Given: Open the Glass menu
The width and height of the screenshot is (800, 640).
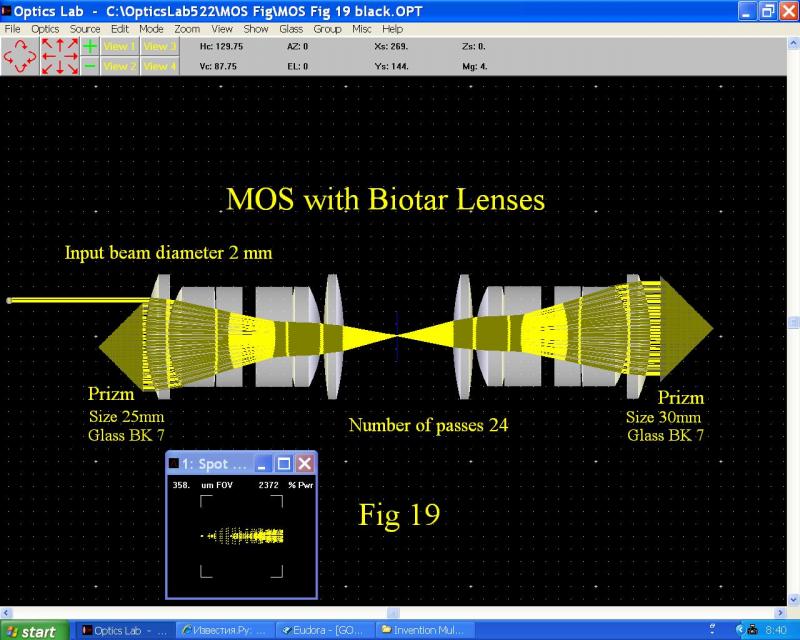Looking at the screenshot, I should point(291,29).
